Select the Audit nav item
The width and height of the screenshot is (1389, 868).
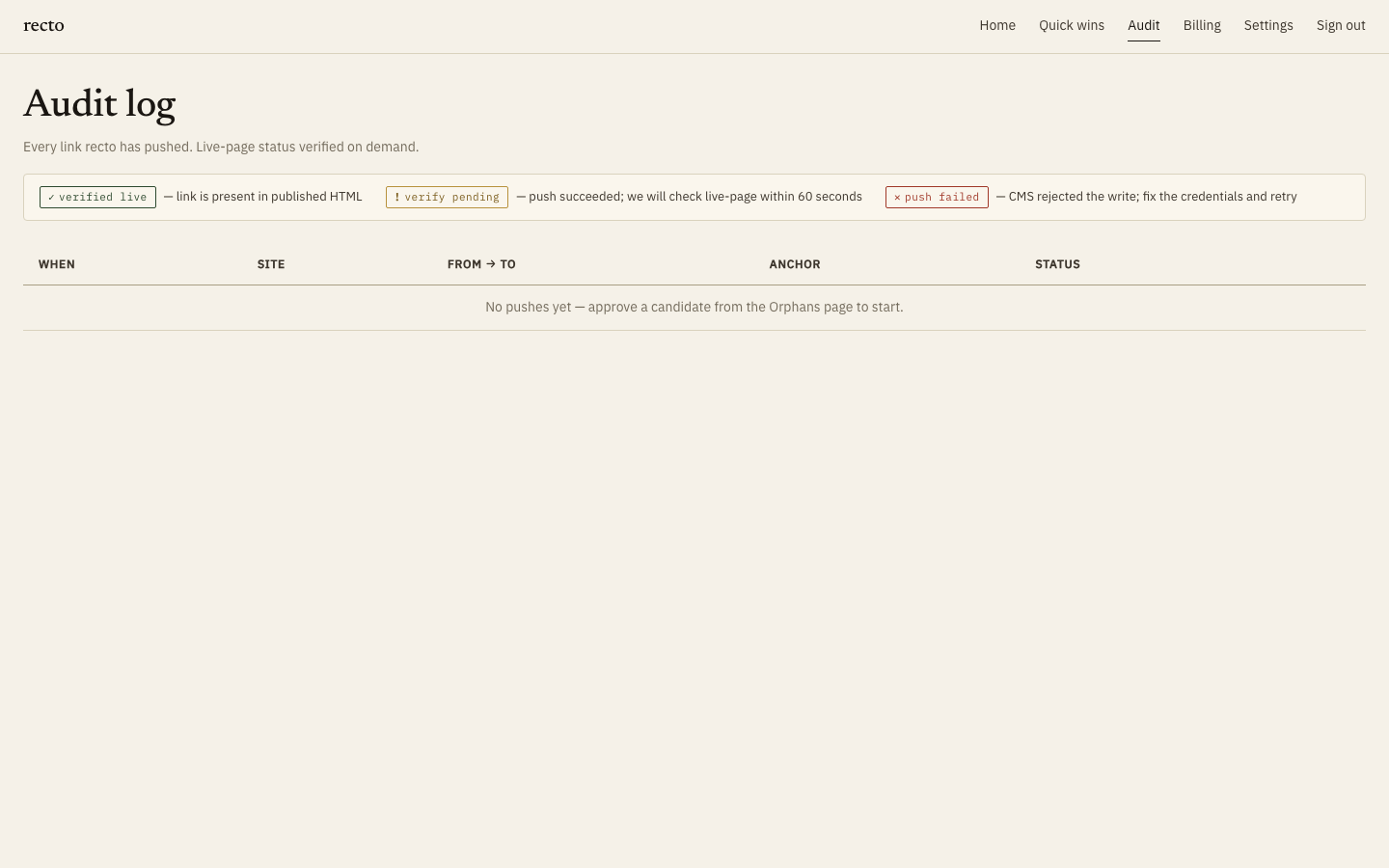pyautogui.click(x=1144, y=25)
